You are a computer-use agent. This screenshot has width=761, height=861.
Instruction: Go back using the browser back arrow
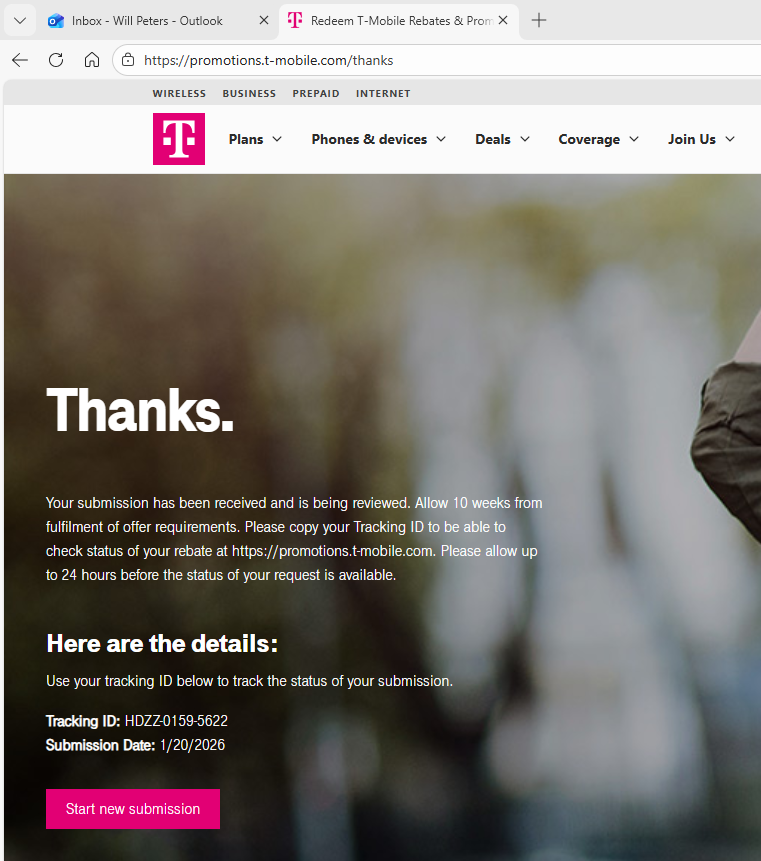[20, 60]
